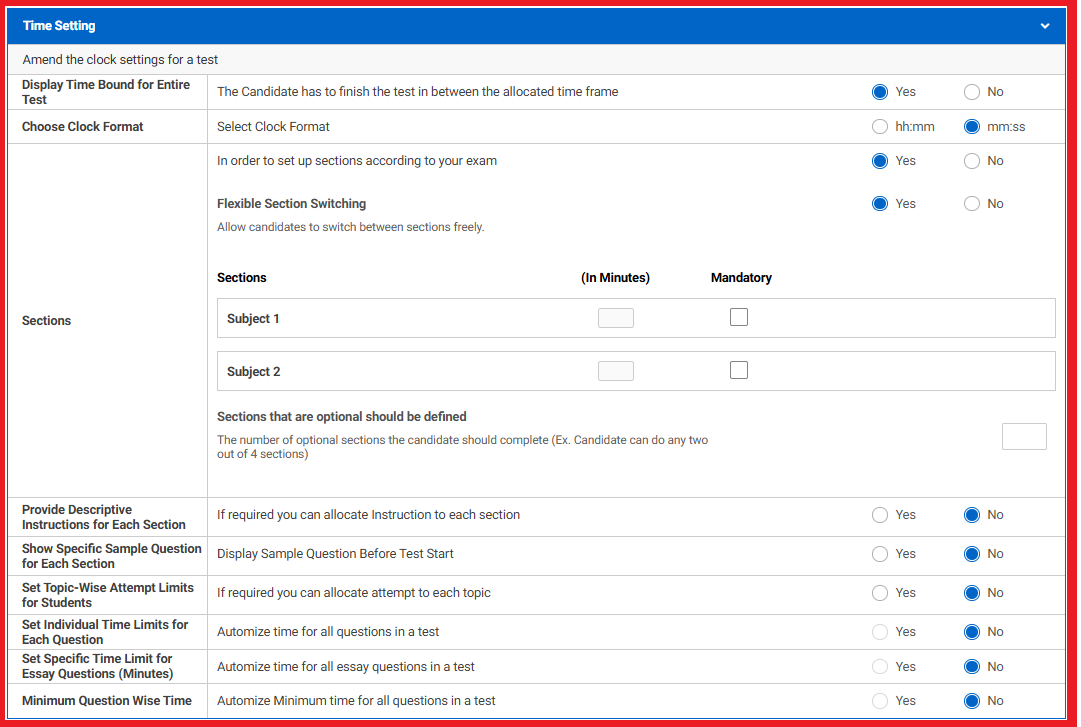
Task: Click the Time Setting header bar
Action: 500,26
